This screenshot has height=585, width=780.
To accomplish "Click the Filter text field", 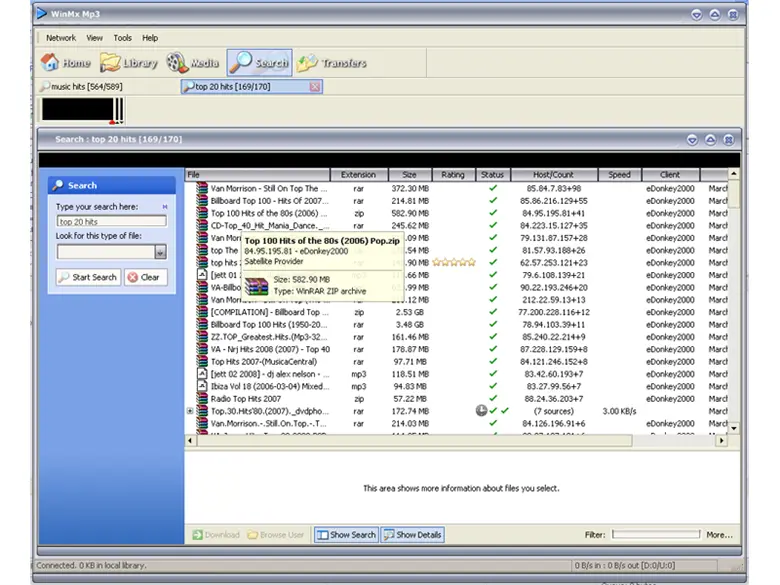I will click(655, 535).
